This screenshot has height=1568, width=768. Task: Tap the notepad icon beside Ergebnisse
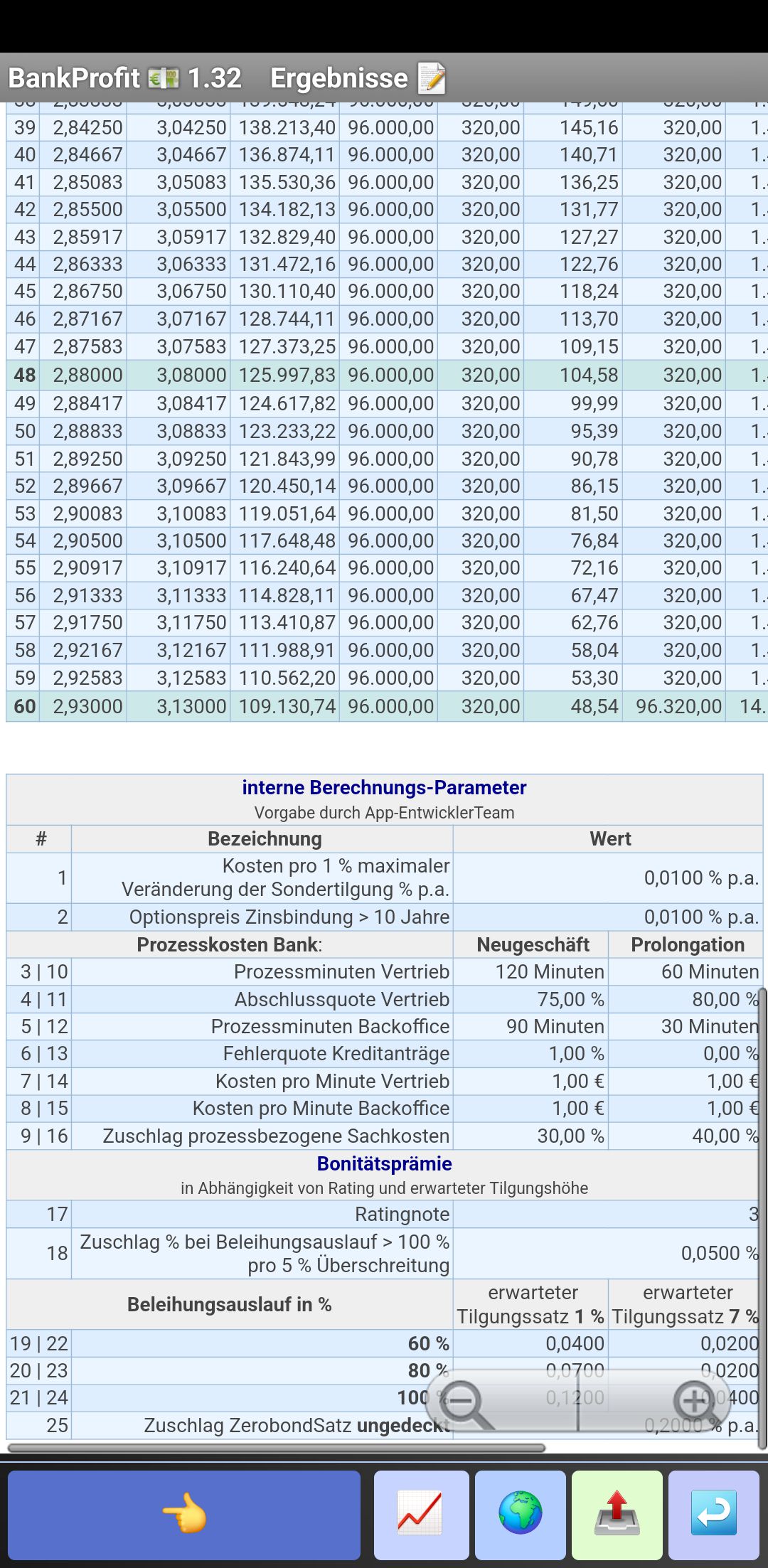coord(432,78)
